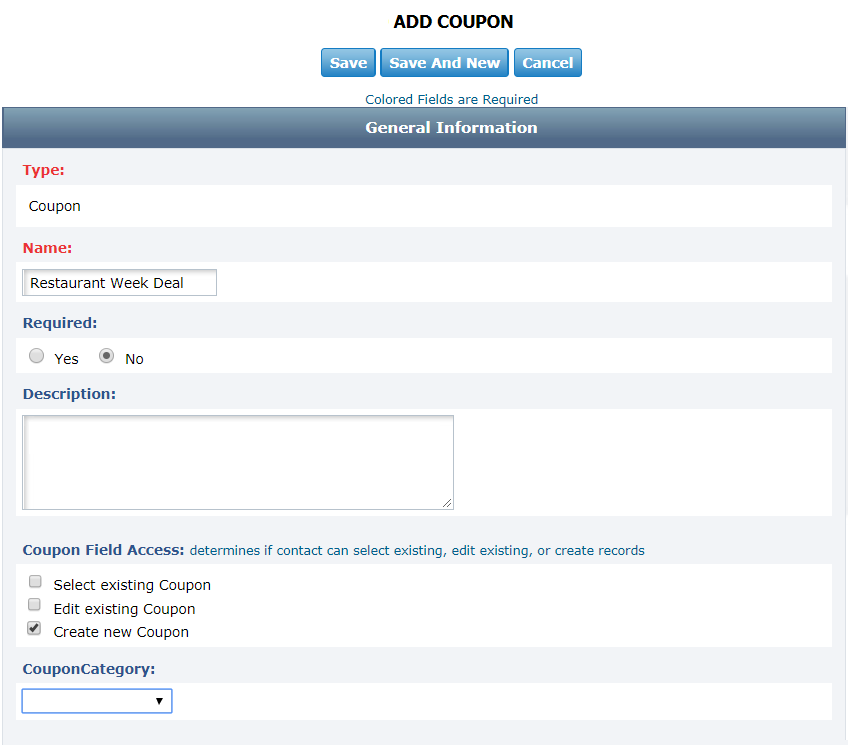Uncheck Create new Coupon checkbox
This screenshot has width=848, height=745.
coord(34,628)
